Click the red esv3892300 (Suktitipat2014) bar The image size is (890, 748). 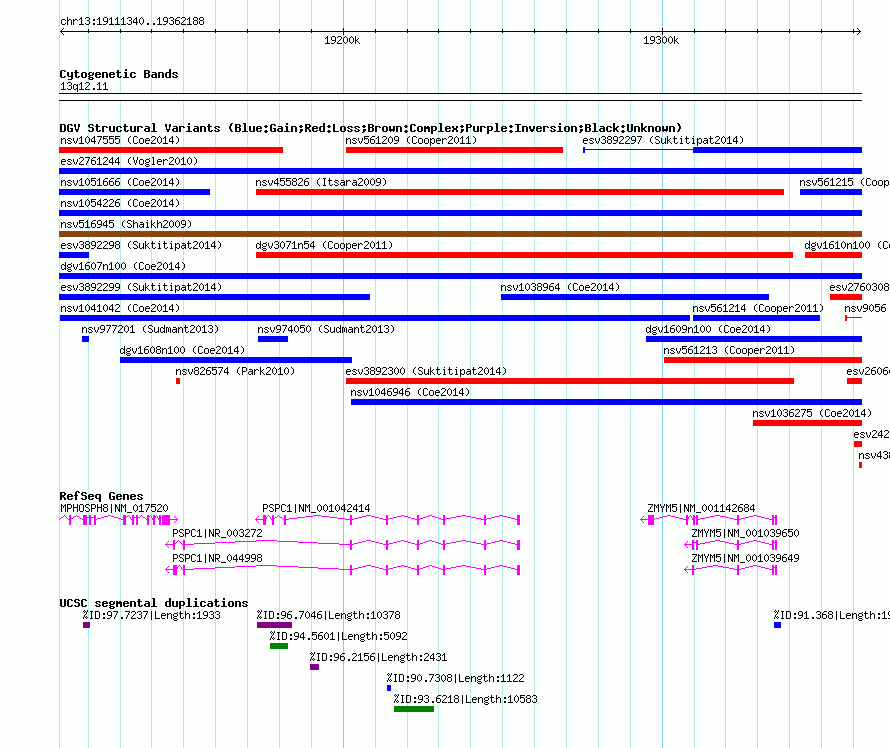pos(570,381)
